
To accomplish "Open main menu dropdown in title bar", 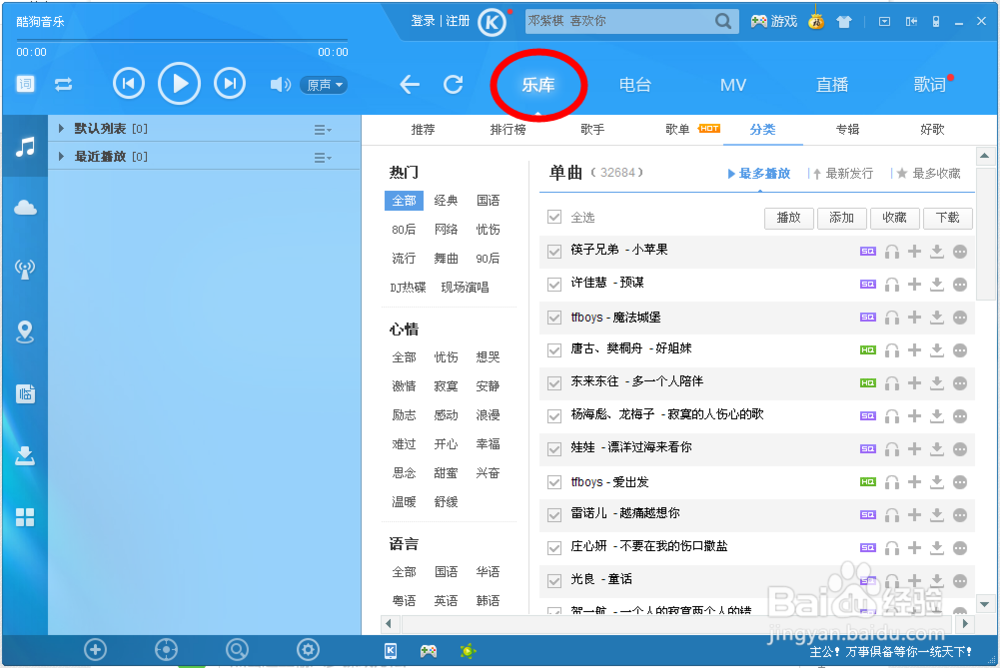I will 884,22.
